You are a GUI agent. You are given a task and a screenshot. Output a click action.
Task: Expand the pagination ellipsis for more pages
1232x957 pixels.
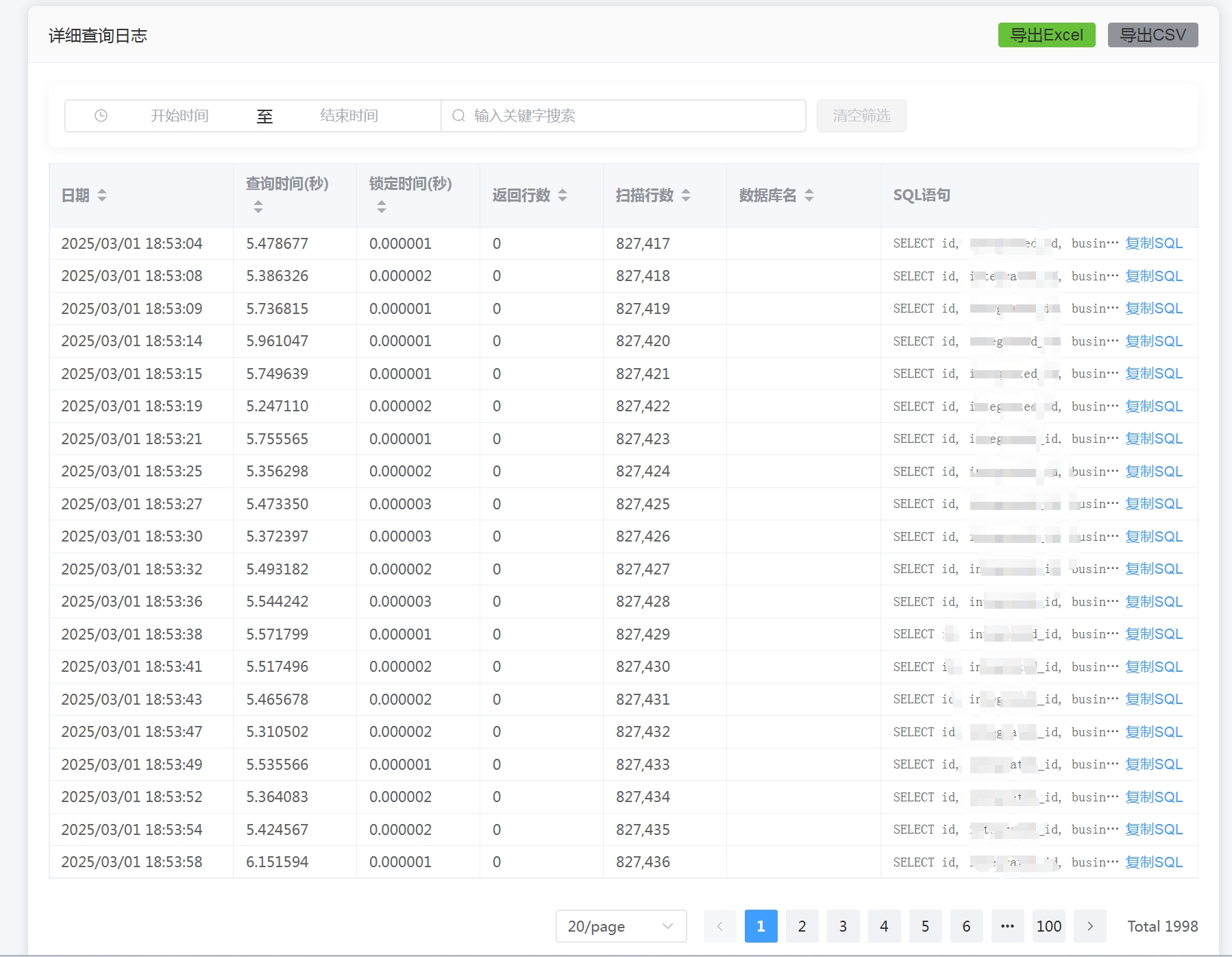[x=1007, y=926]
